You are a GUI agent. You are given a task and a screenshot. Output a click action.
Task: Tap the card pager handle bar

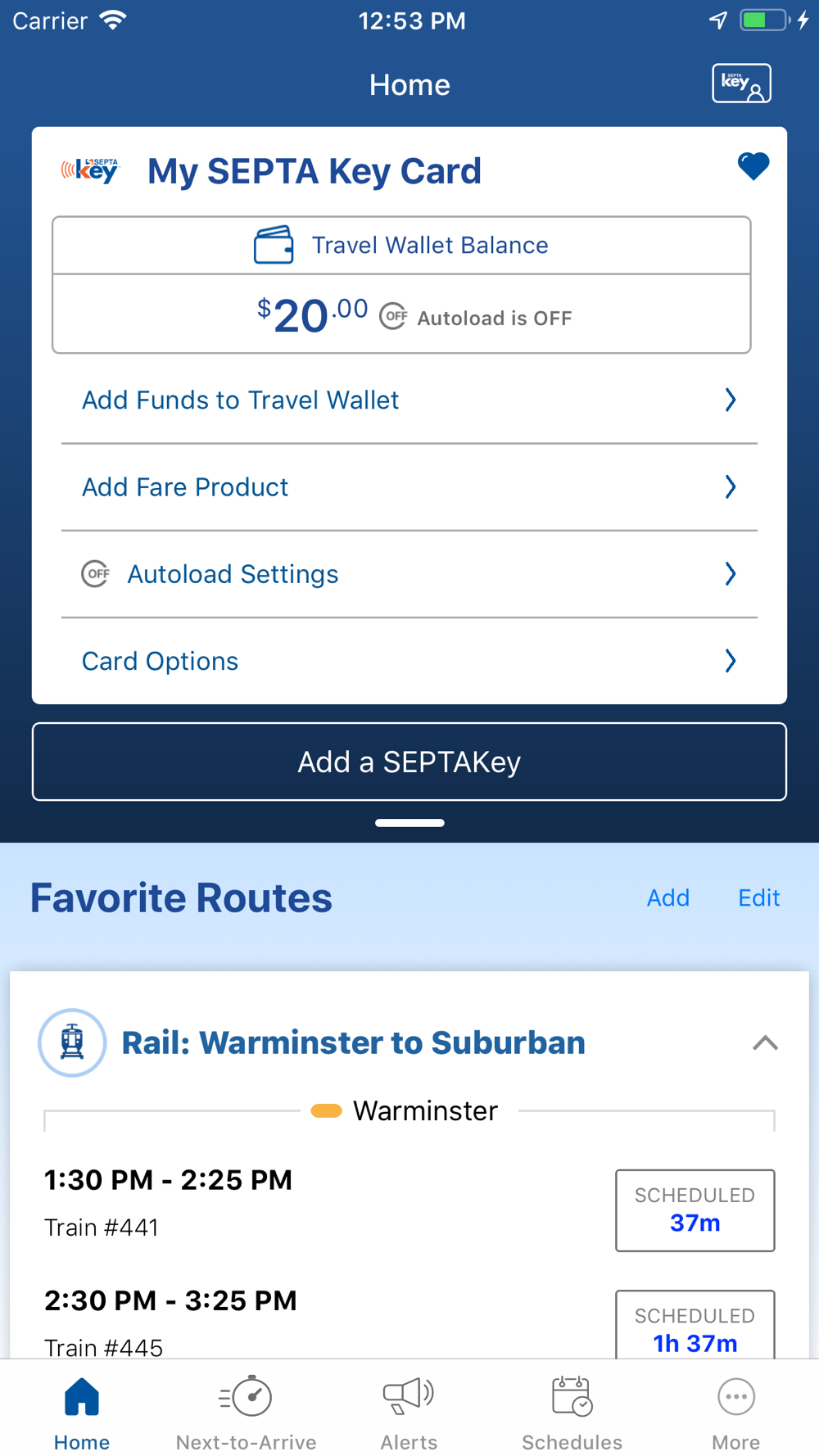409,823
